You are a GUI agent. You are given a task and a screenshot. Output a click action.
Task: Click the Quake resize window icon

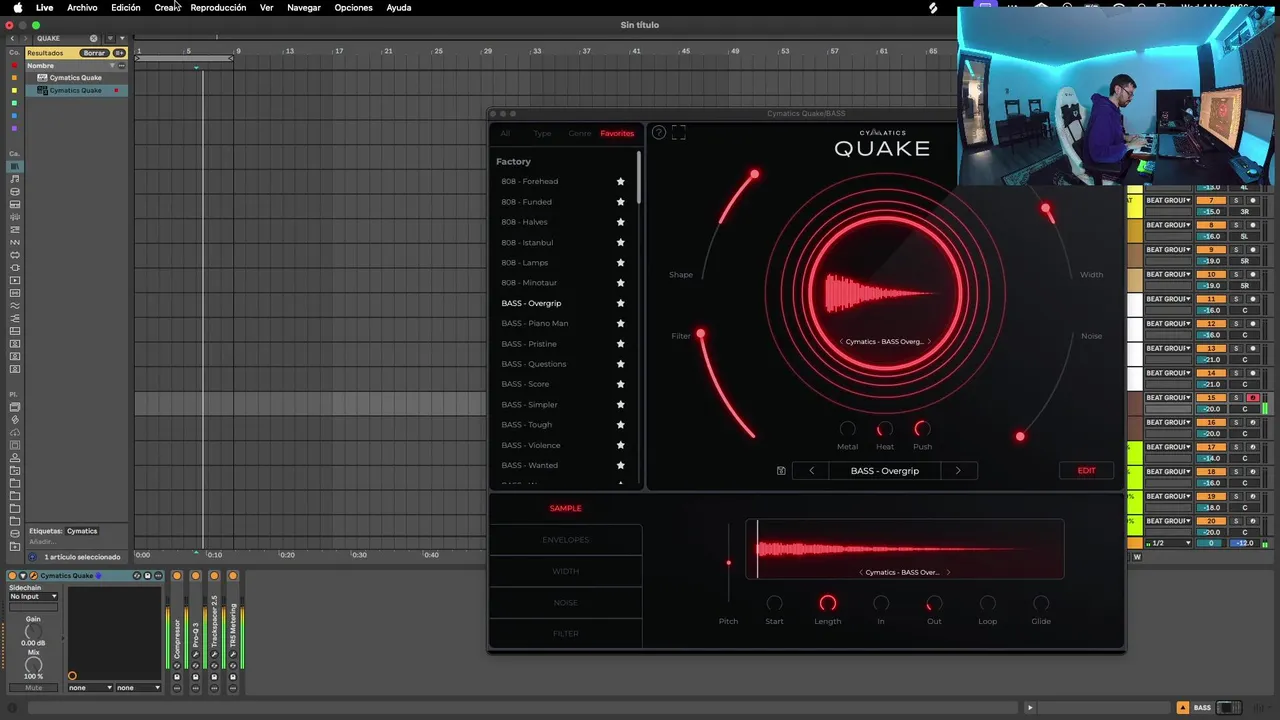click(x=679, y=132)
